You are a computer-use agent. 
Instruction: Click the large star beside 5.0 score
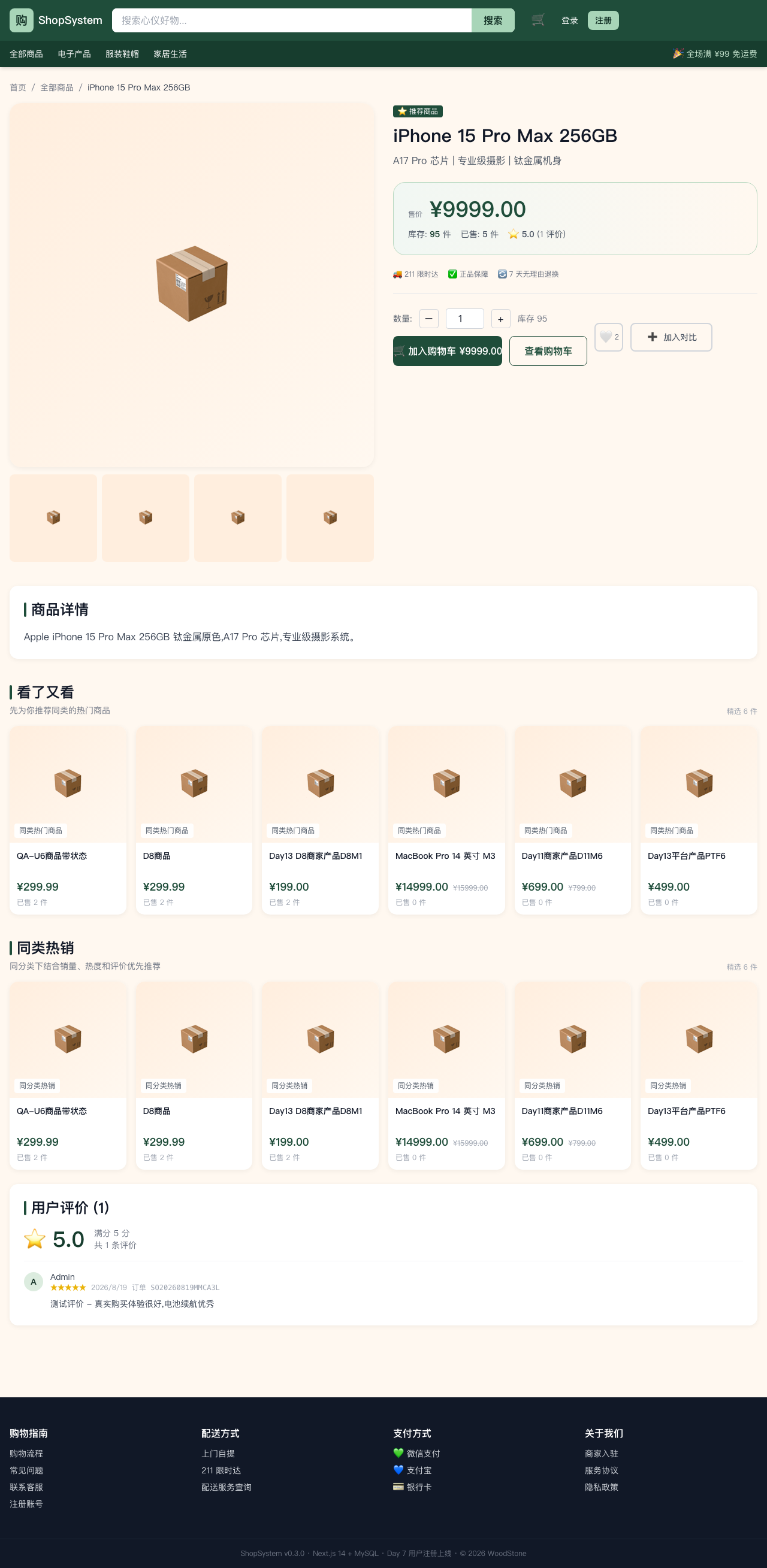pyautogui.click(x=35, y=1239)
